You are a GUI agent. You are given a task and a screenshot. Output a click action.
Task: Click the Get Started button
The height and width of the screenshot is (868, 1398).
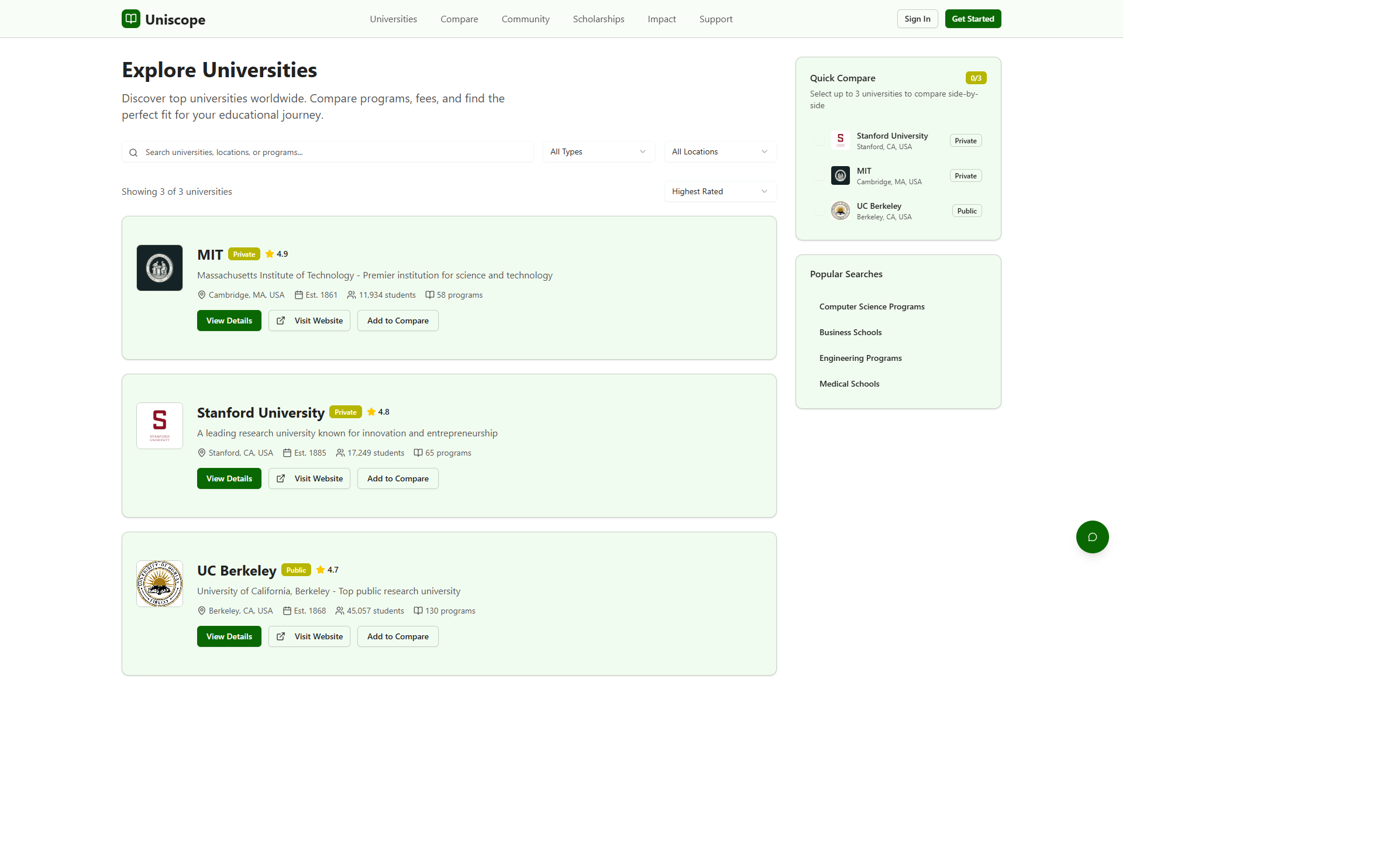pos(973,19)
